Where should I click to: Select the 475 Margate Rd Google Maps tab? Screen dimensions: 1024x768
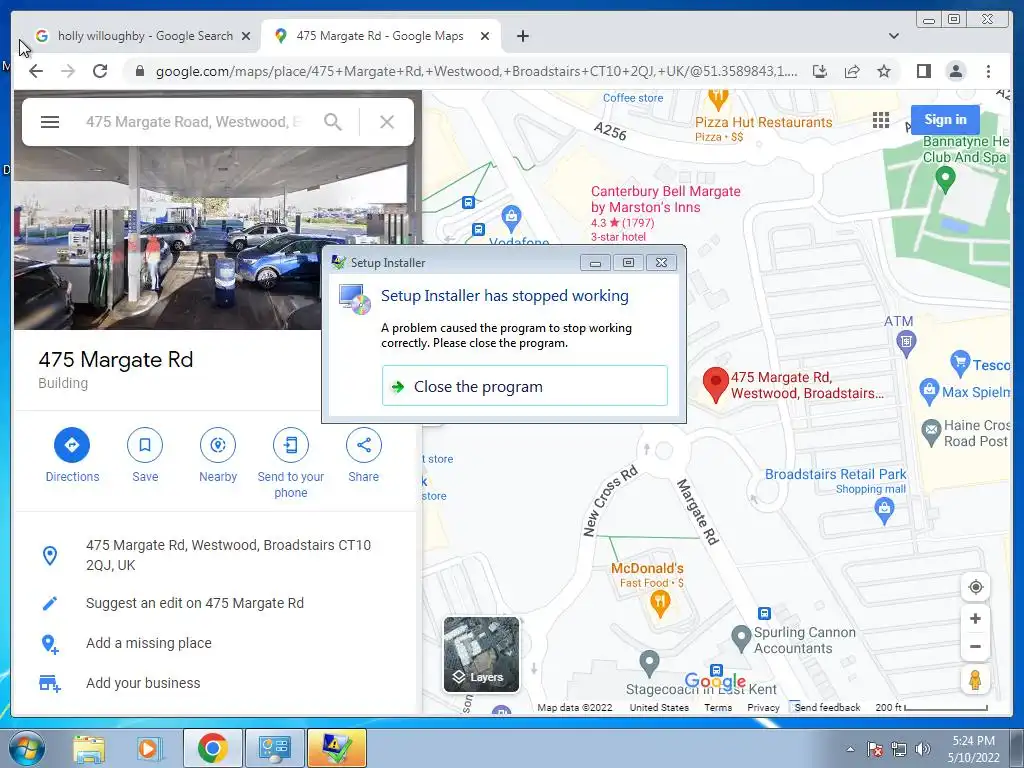coord(379,36)
